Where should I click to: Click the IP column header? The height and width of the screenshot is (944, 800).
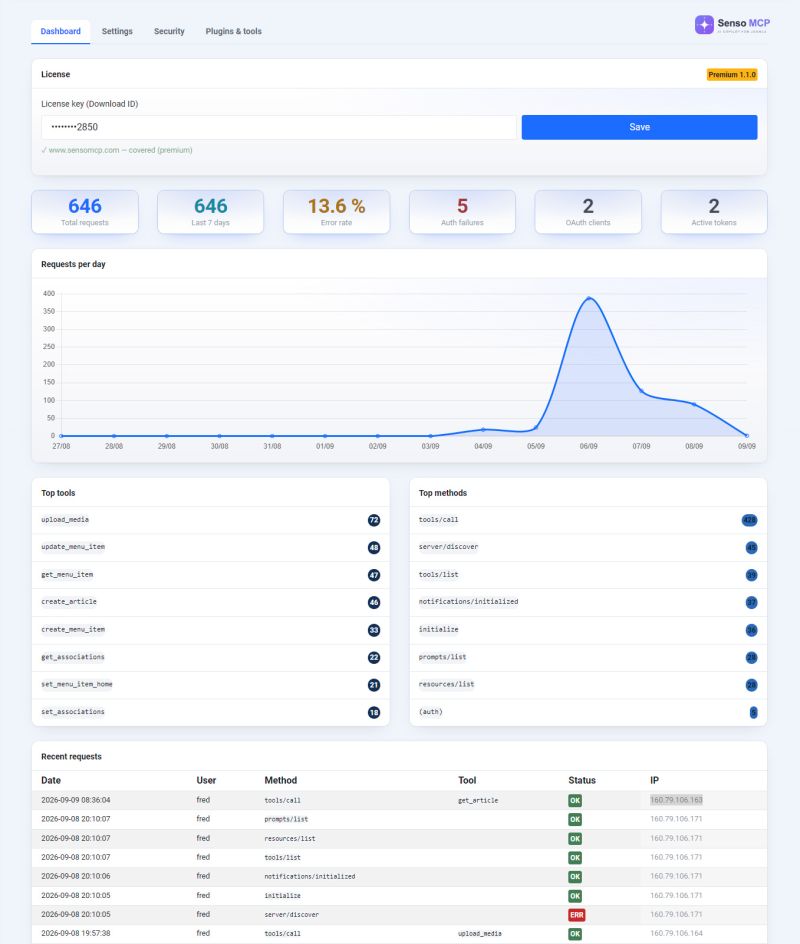point(654,780)
